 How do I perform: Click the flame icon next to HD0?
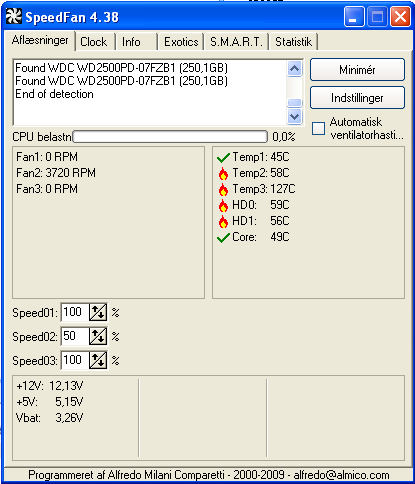[x=223, y=205]
